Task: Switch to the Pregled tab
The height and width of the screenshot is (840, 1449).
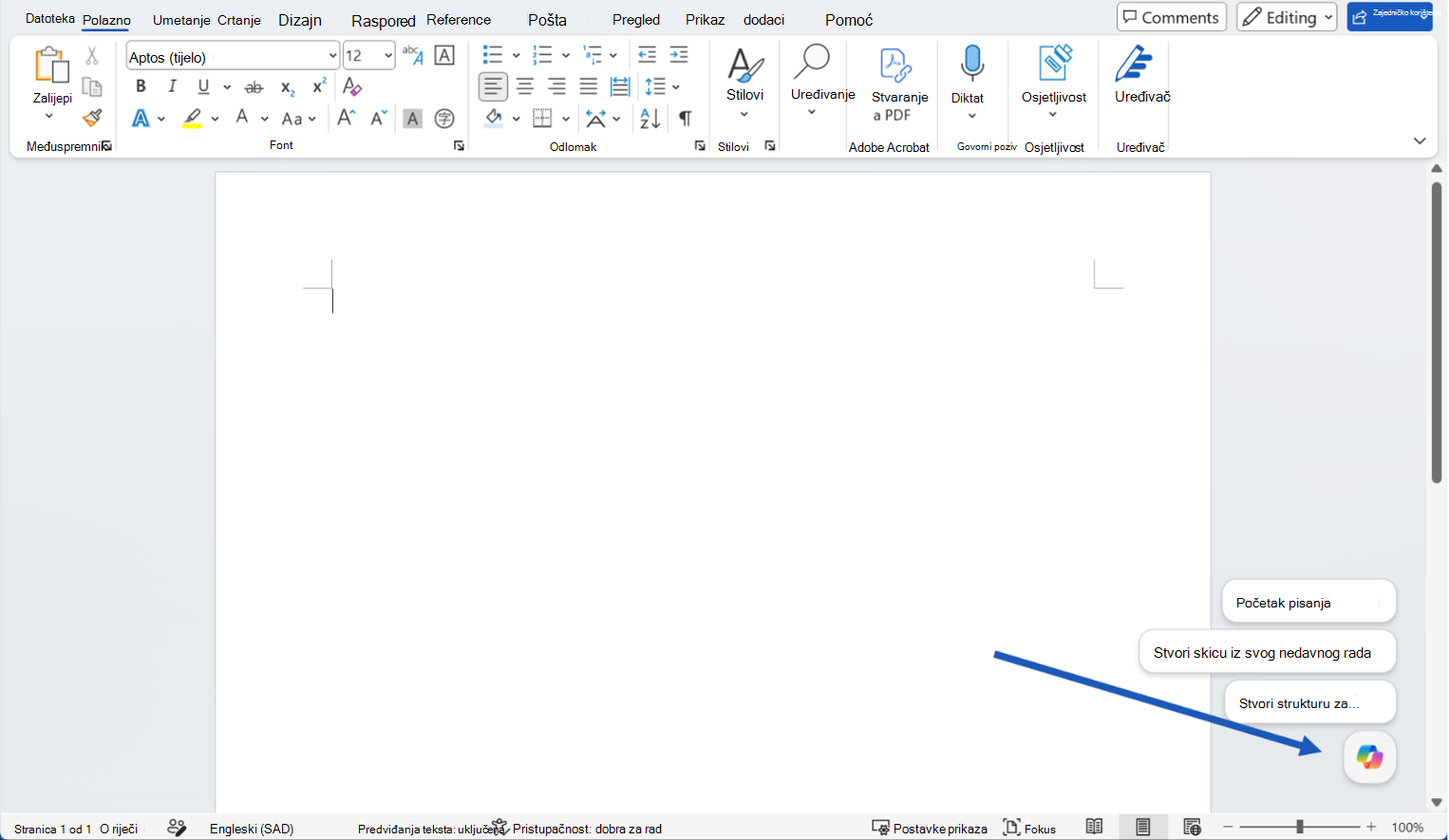Action: pyautogui.click(x=636, y=19)
